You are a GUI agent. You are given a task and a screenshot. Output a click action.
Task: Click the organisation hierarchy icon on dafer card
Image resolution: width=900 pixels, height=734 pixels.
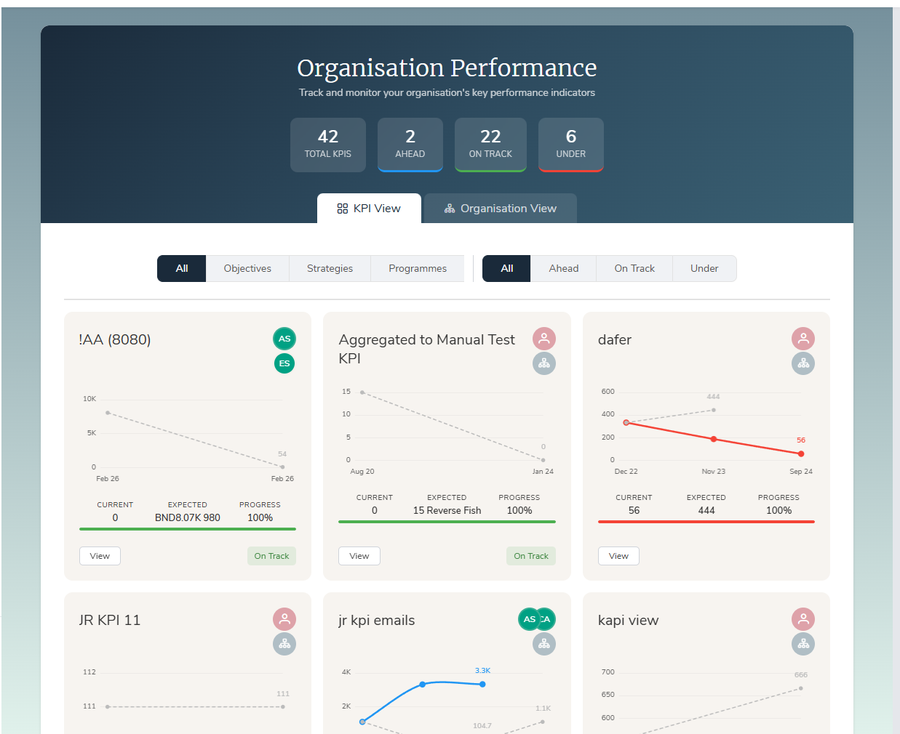click(803, 364)
